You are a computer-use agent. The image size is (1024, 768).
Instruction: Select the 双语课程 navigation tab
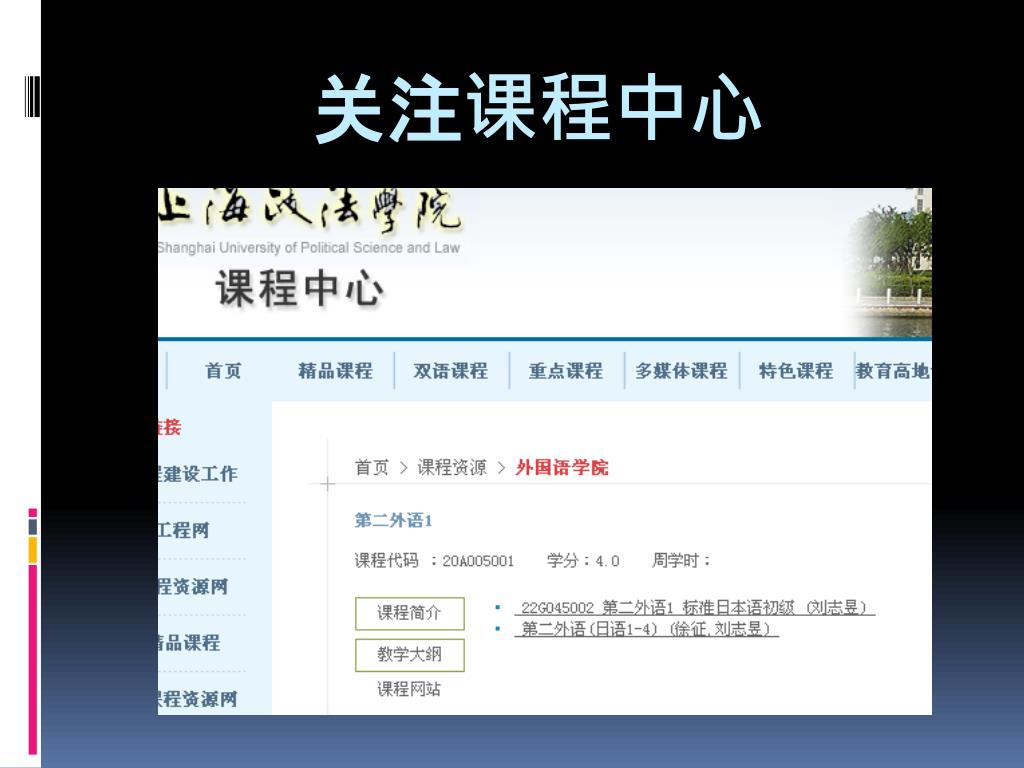(451, 371)
